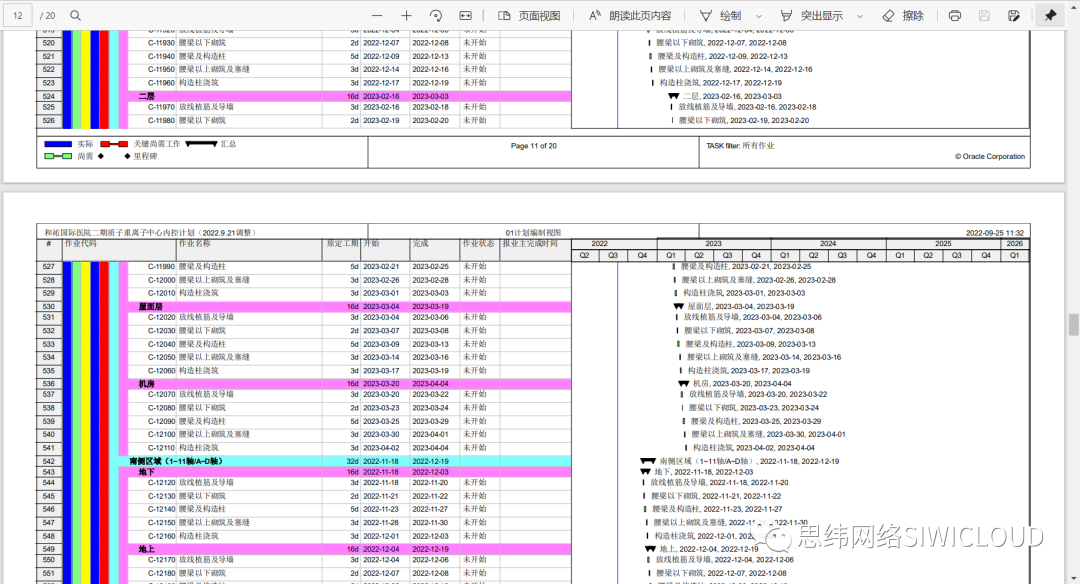Image resolution: width=1080 pixels, height=584 pixels.
Task: Click the 机房 summary row label
Action: (146, 384)
